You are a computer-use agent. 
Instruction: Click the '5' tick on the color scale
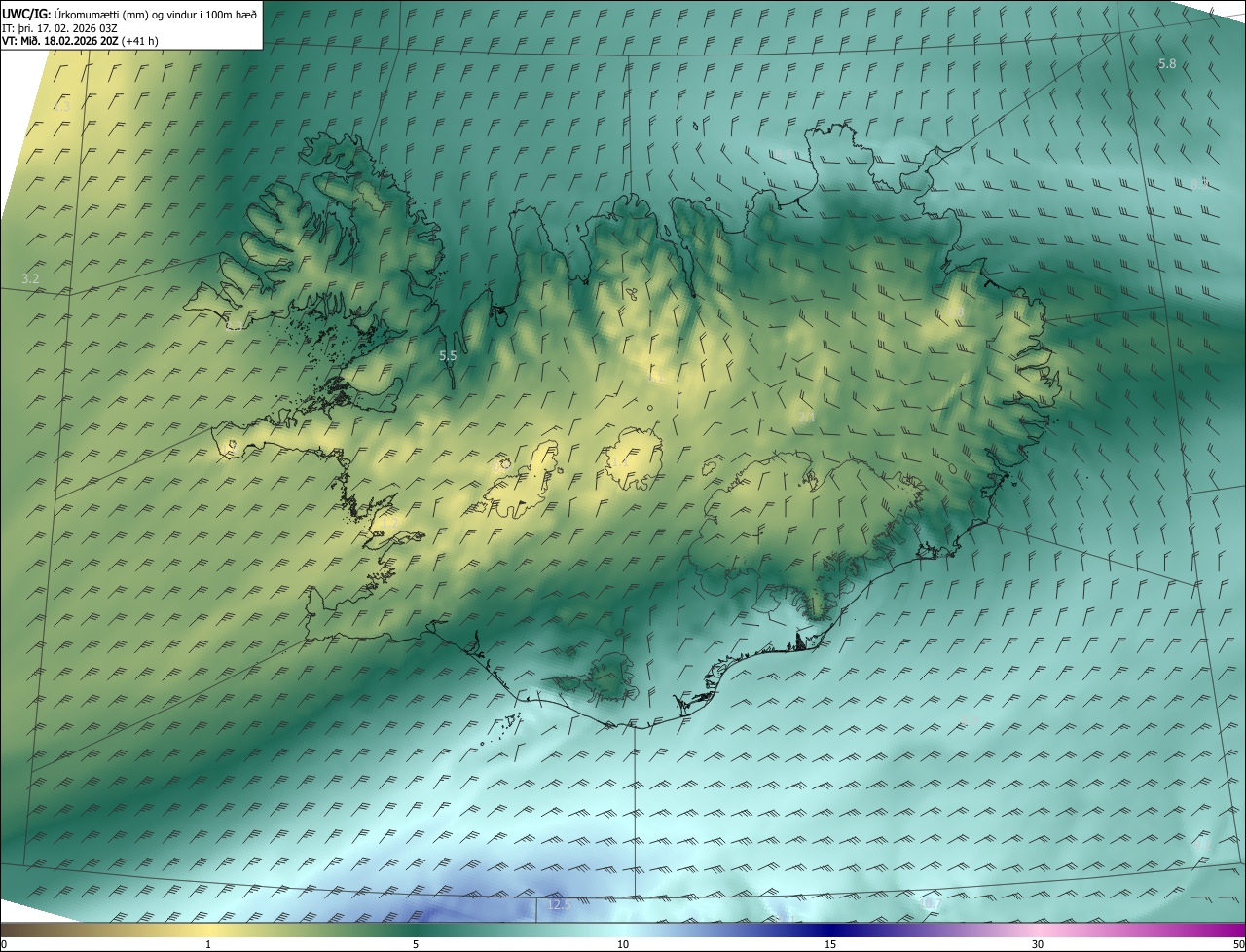[x=416, y=944]
